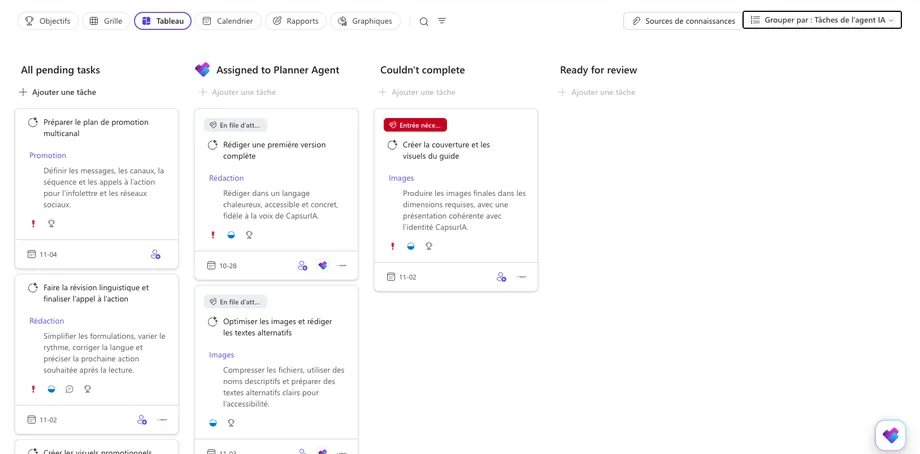Click goal icon on Rédiger une première version card
920x454 pixels.
click(x=249, y=235)
